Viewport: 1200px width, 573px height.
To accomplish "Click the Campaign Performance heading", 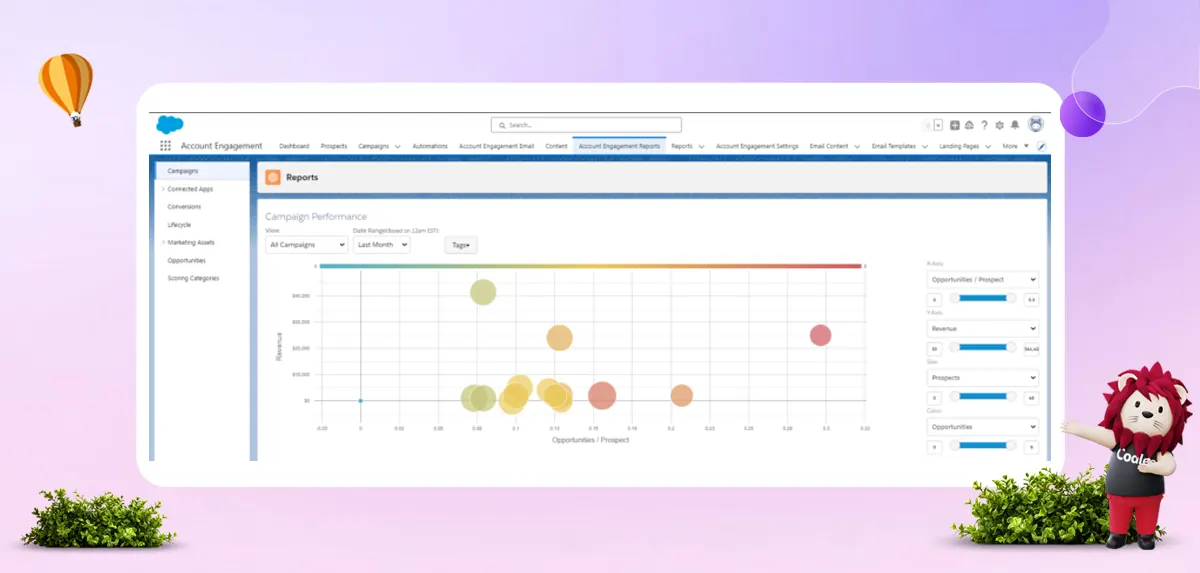I will [x=316, y=216].
